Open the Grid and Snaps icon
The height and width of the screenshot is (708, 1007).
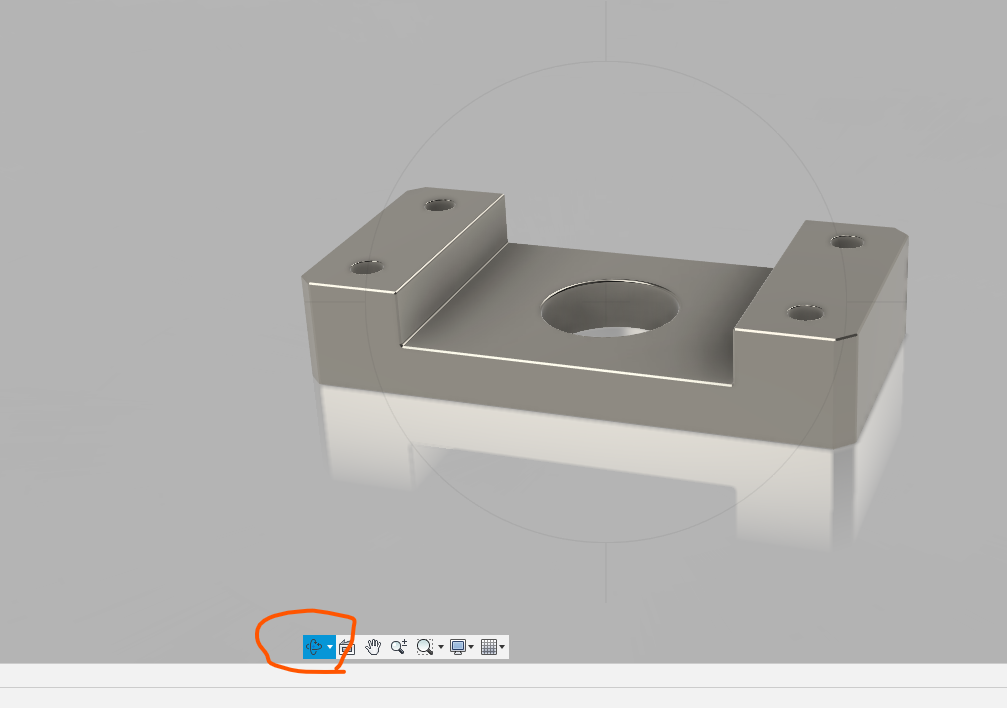click(489, 647)
